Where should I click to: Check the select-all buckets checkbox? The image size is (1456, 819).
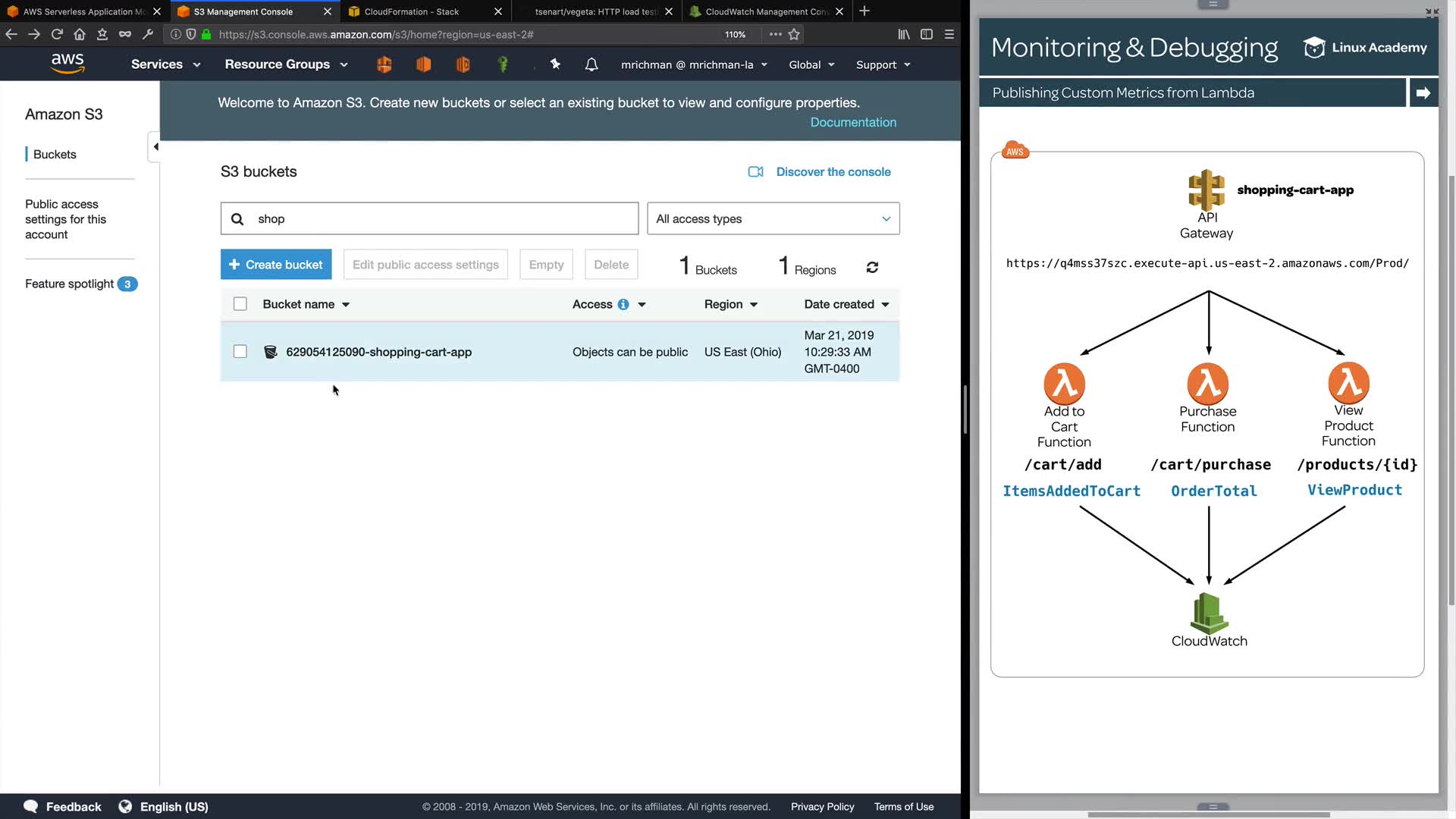[240, 304]
